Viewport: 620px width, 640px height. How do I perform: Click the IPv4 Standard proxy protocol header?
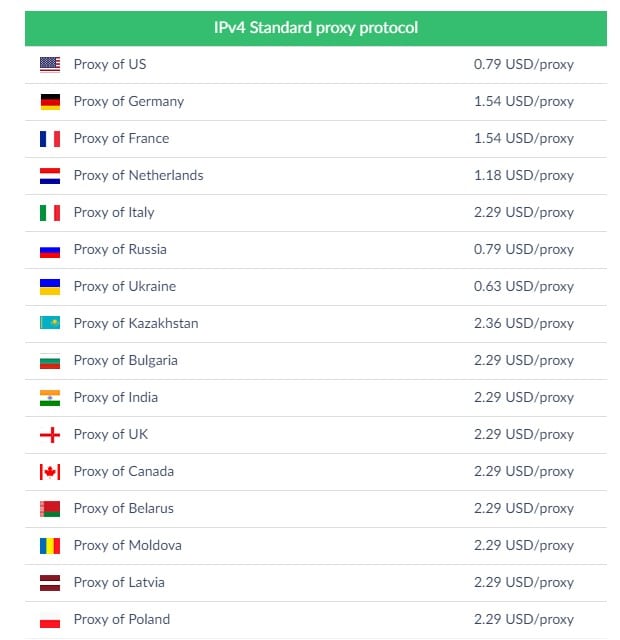316,28
